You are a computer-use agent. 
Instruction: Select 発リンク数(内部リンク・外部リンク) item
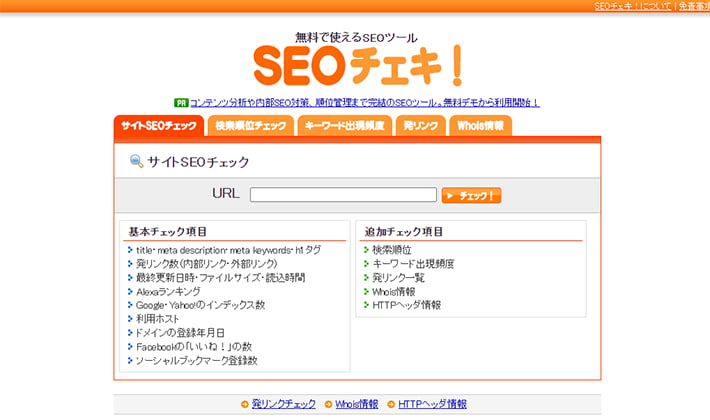coord(206,263)
